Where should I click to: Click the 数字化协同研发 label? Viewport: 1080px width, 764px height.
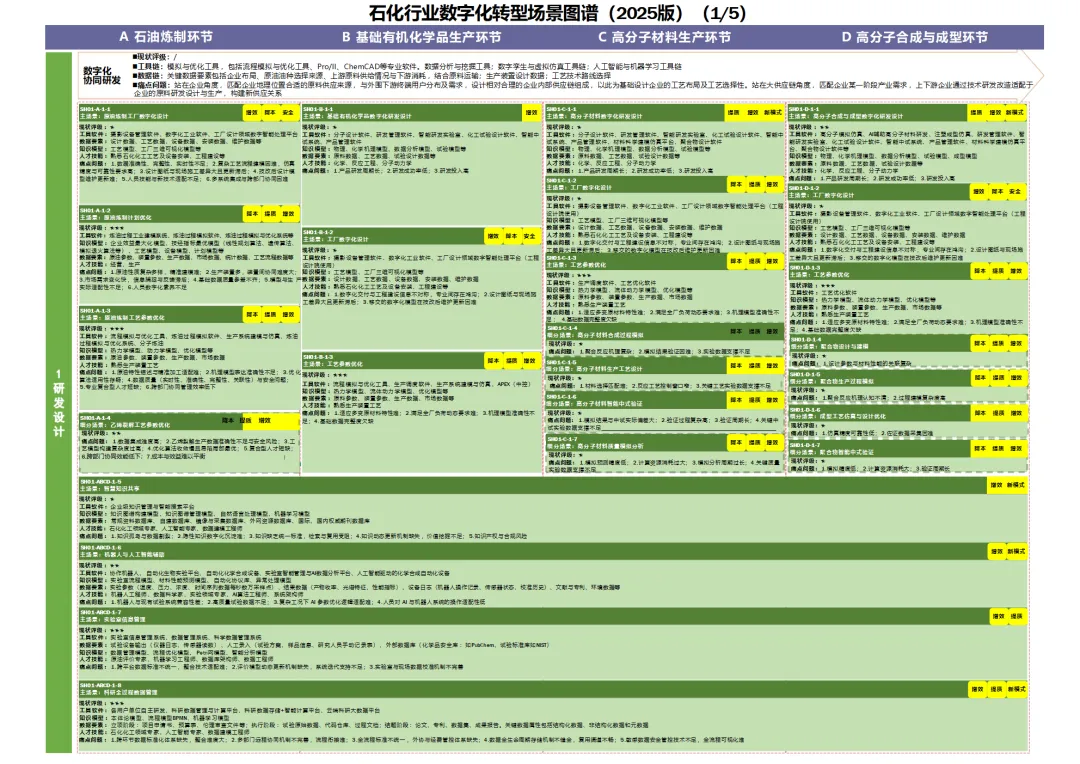pyautogui.click(x=101, y=76)
